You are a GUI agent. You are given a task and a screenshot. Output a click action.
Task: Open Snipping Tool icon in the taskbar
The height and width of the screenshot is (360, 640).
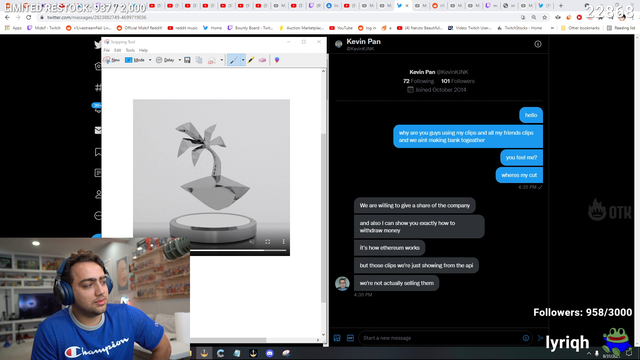[x=286, y=353]
